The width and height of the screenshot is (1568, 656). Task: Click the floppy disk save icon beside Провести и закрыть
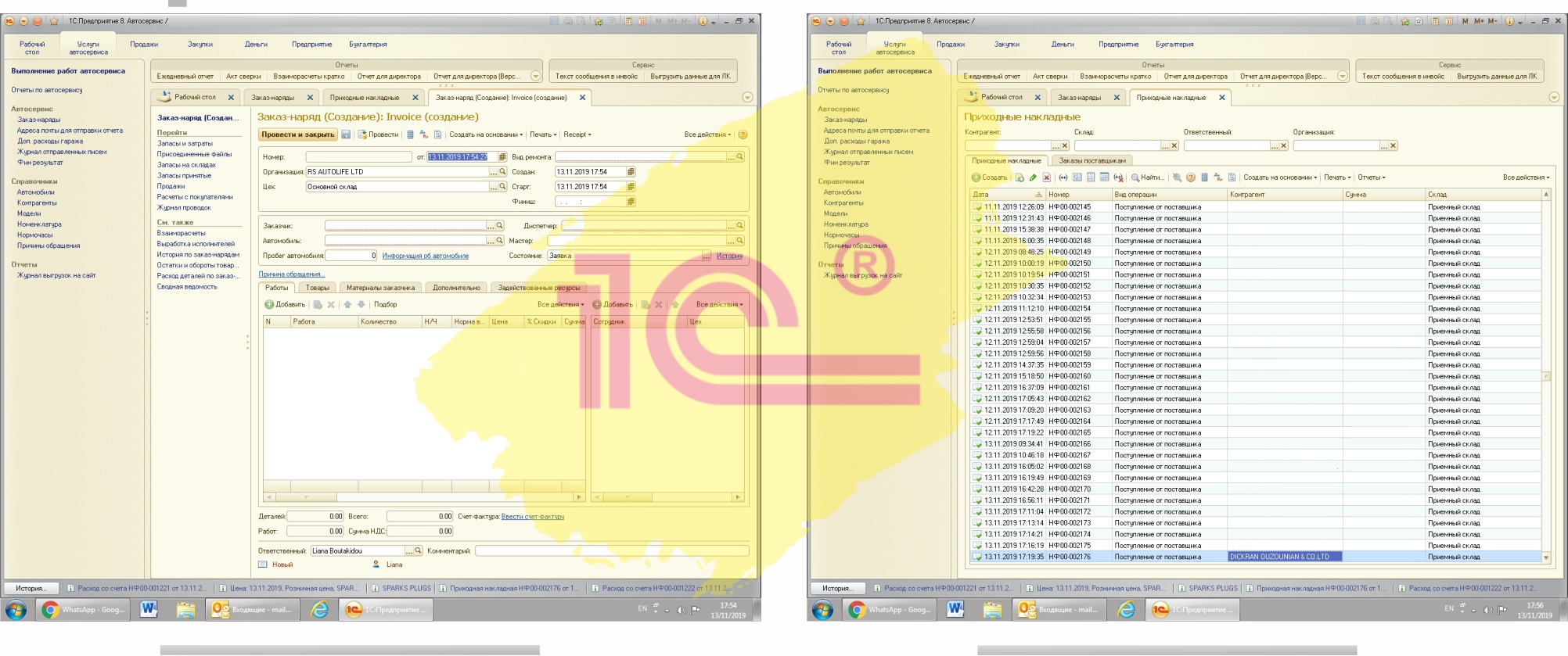[x=346, y=134]
